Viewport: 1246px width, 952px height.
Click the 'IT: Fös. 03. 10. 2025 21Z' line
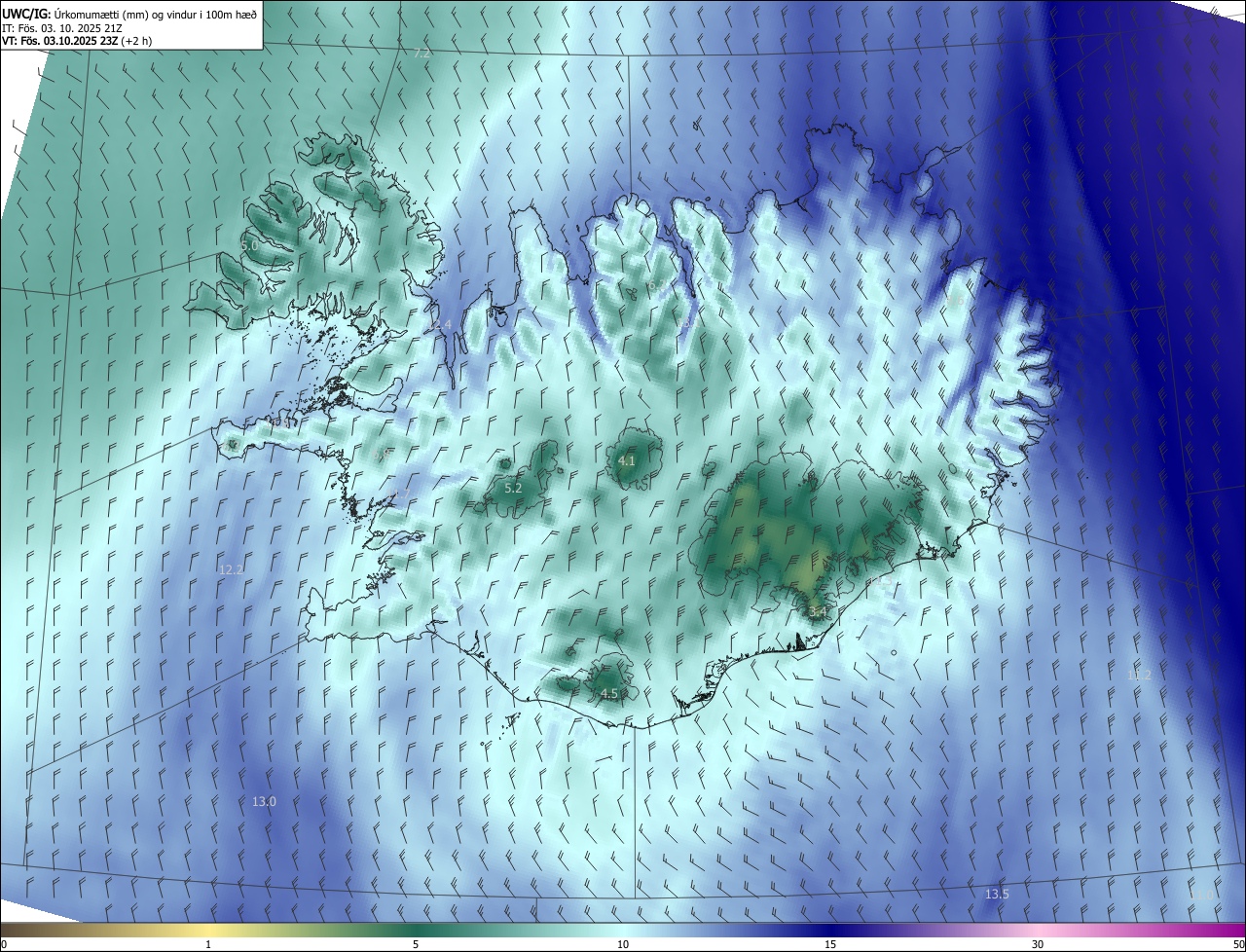tap(61, 27)
